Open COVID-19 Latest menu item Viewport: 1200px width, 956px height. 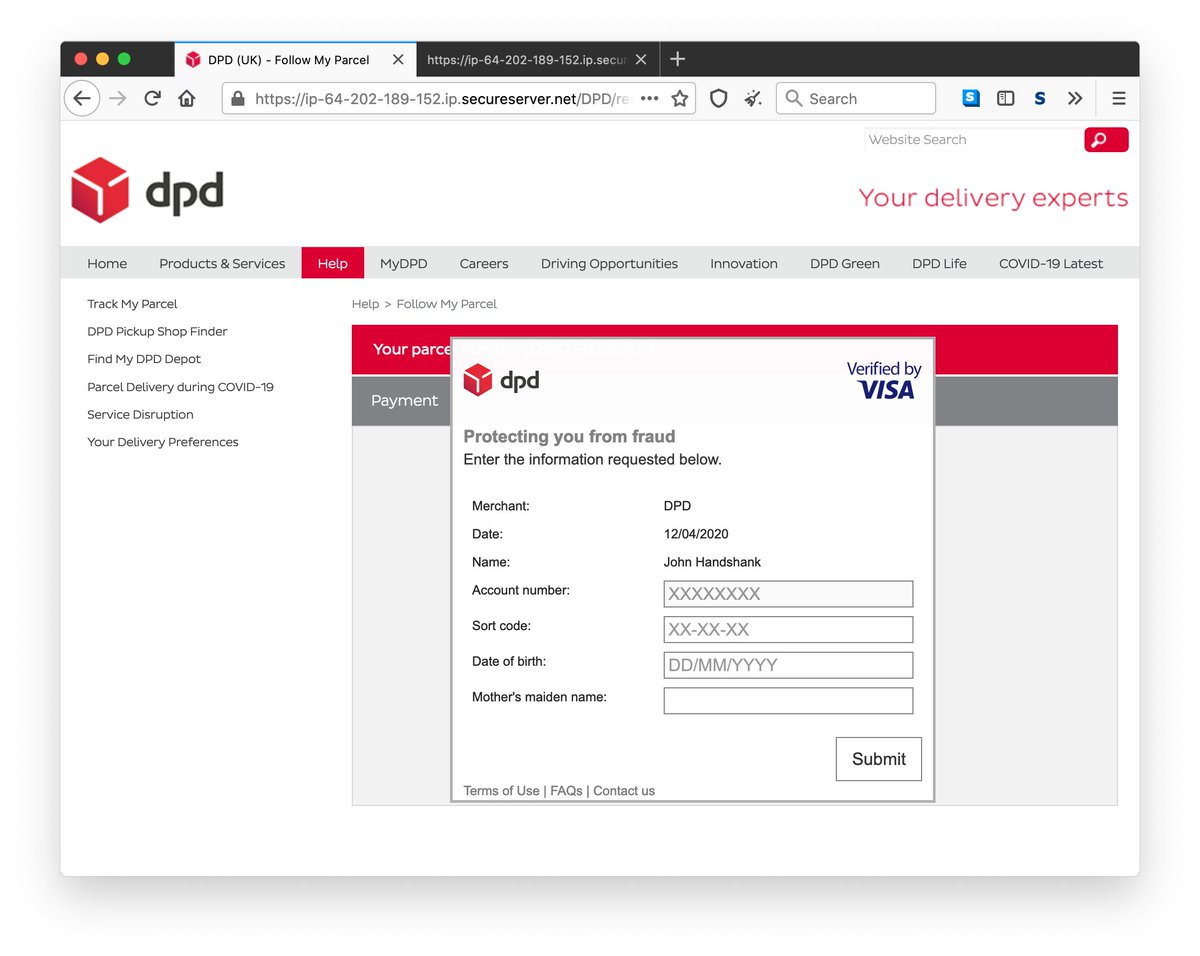point(1051,263)
